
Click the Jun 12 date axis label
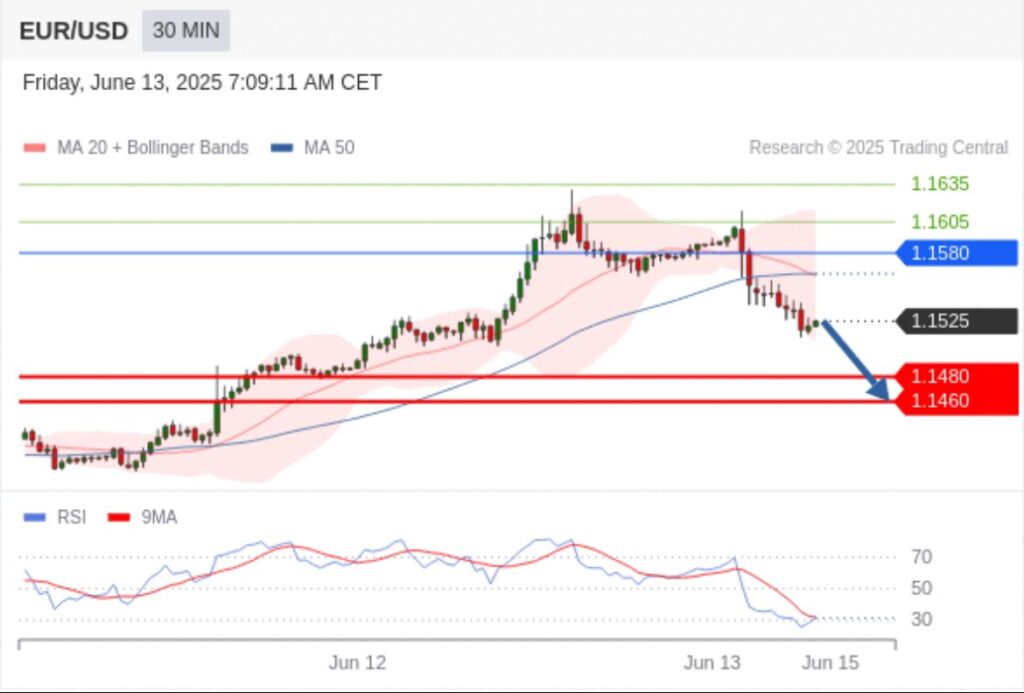pyautogui.click(x=357, y=663)
